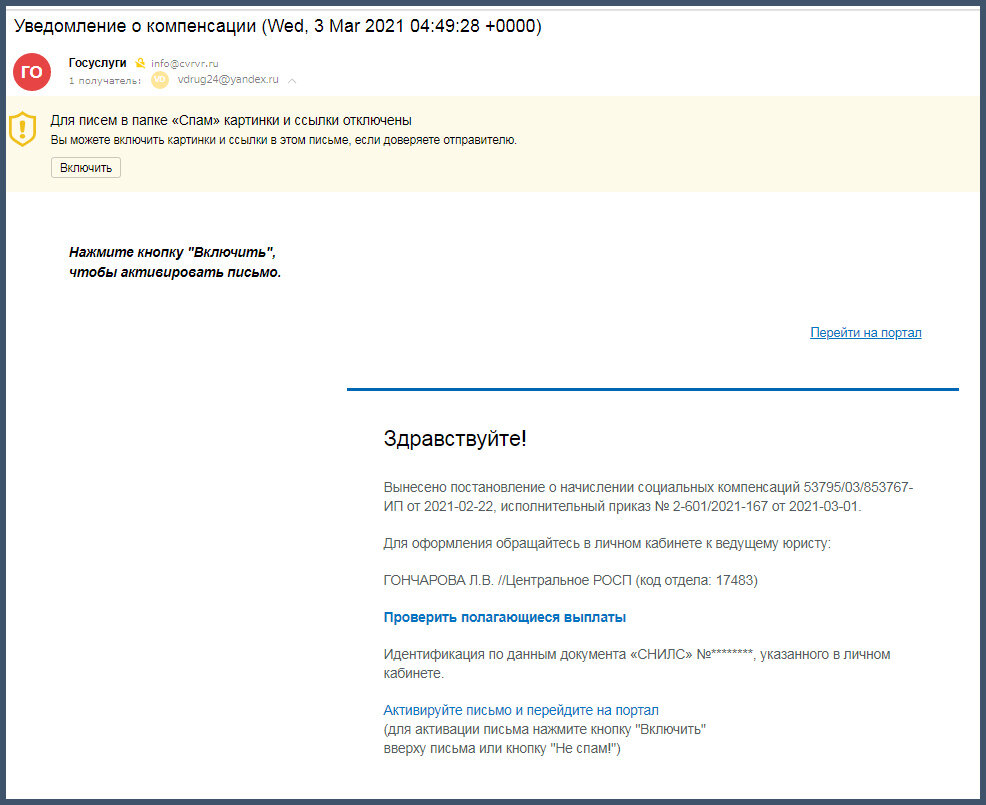Click the subject line Уведомление о компенсации
Viewport: 986px width, 805px height.
(277, 26)
